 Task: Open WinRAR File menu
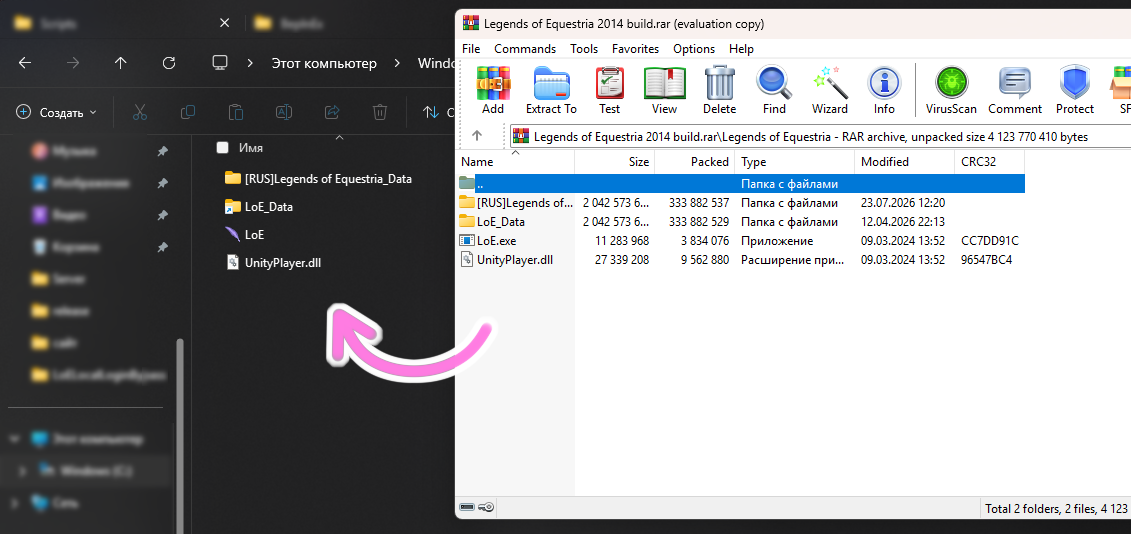[470, 49]
